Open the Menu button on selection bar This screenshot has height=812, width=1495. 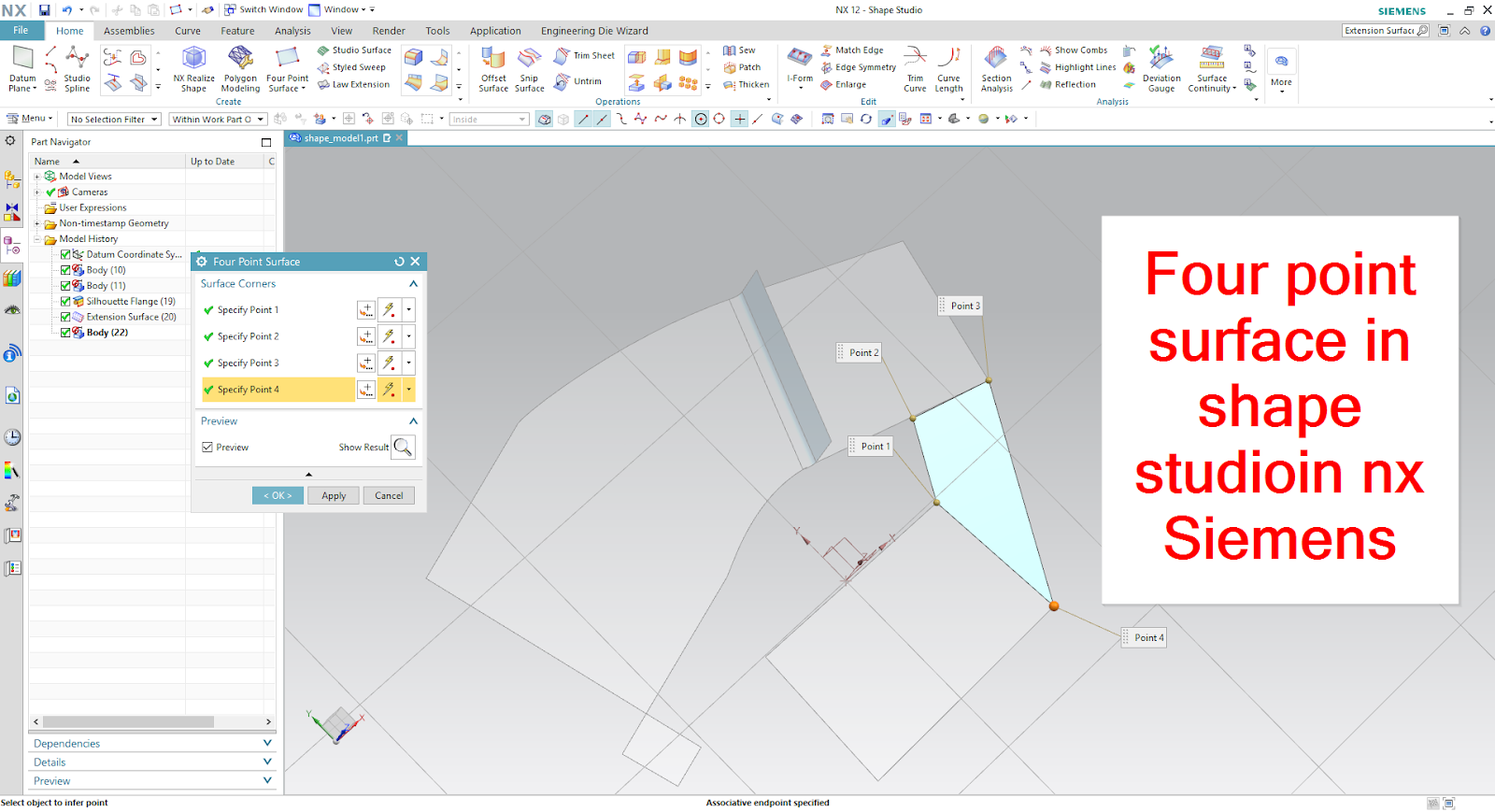coord(28,119)
